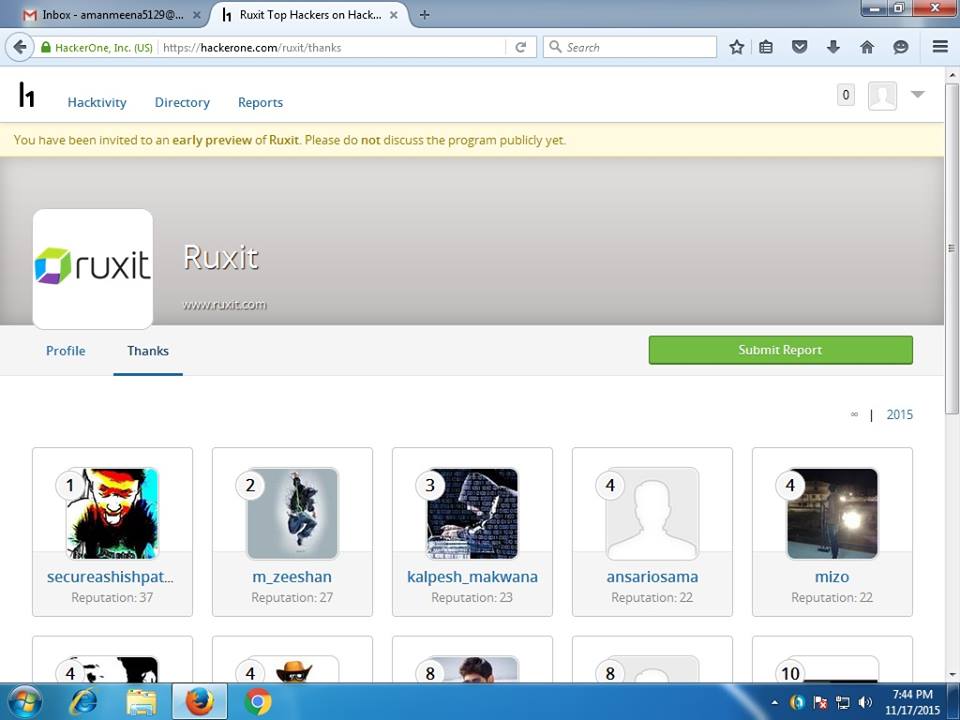Click mizo's night photo avatar
Image resolution: width=960 pixels, height=720 pixels.
[832, 514]
